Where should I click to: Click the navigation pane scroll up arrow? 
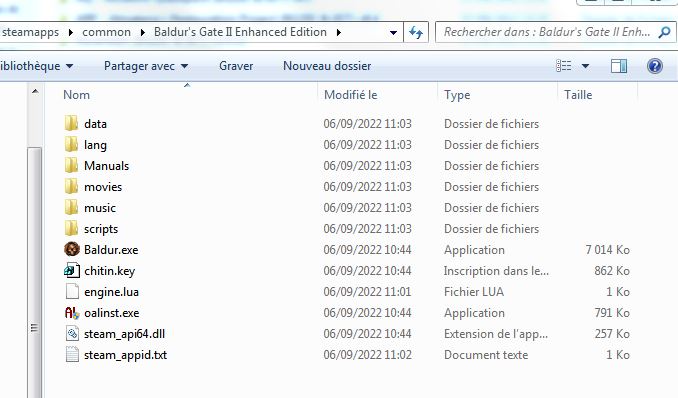35,91
